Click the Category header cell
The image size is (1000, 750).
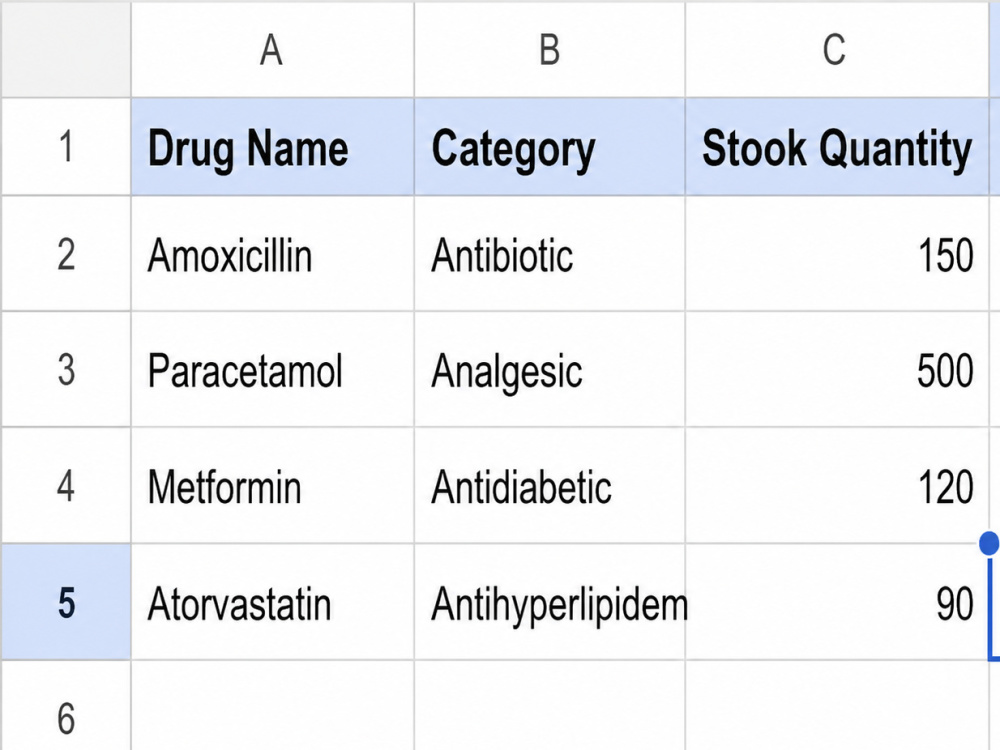click(x=550, y=147)
